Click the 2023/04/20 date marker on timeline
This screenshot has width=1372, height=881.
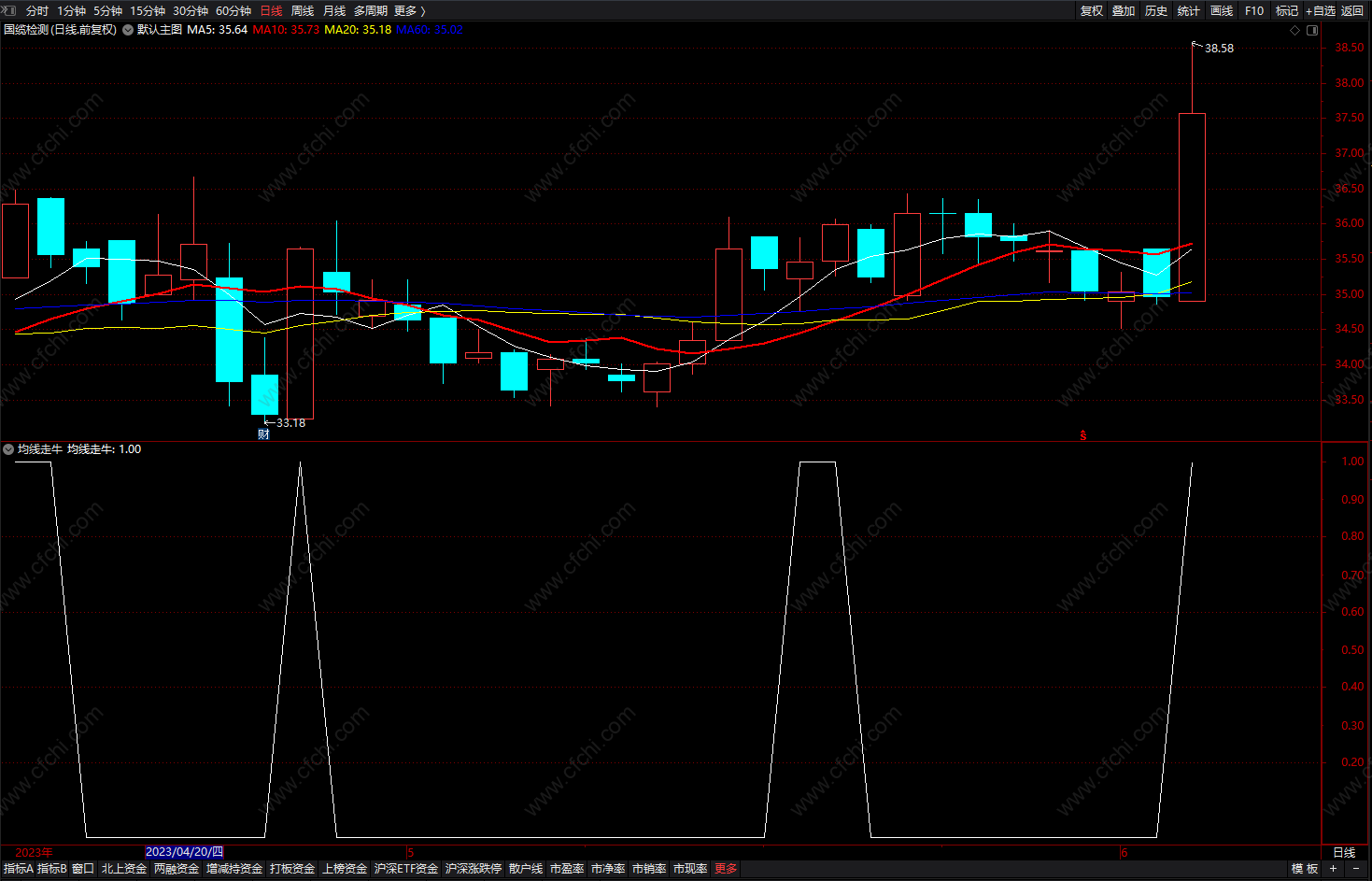click(185, 852)
